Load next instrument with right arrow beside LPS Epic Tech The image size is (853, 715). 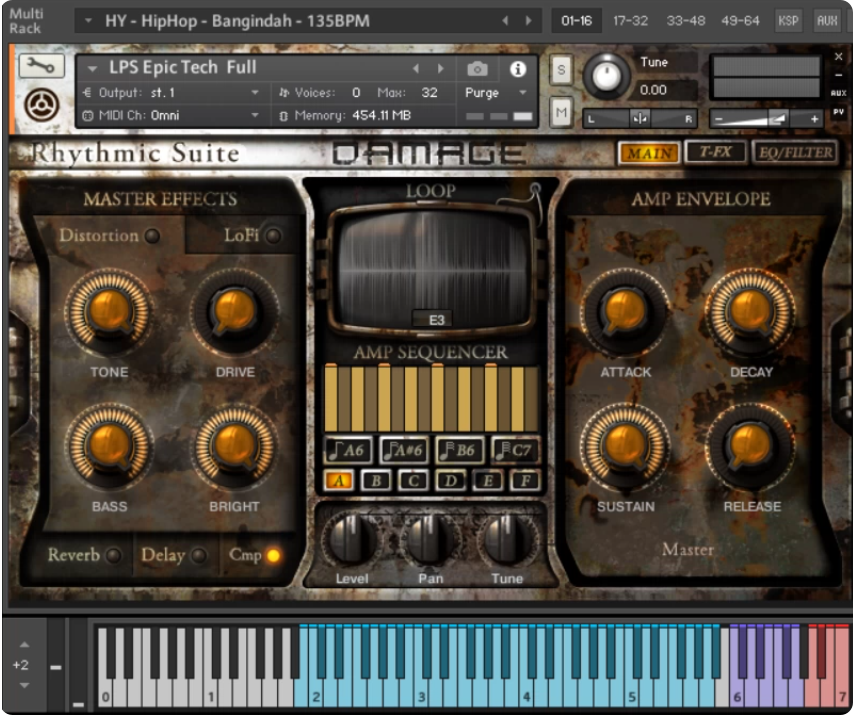click(440, 69)
